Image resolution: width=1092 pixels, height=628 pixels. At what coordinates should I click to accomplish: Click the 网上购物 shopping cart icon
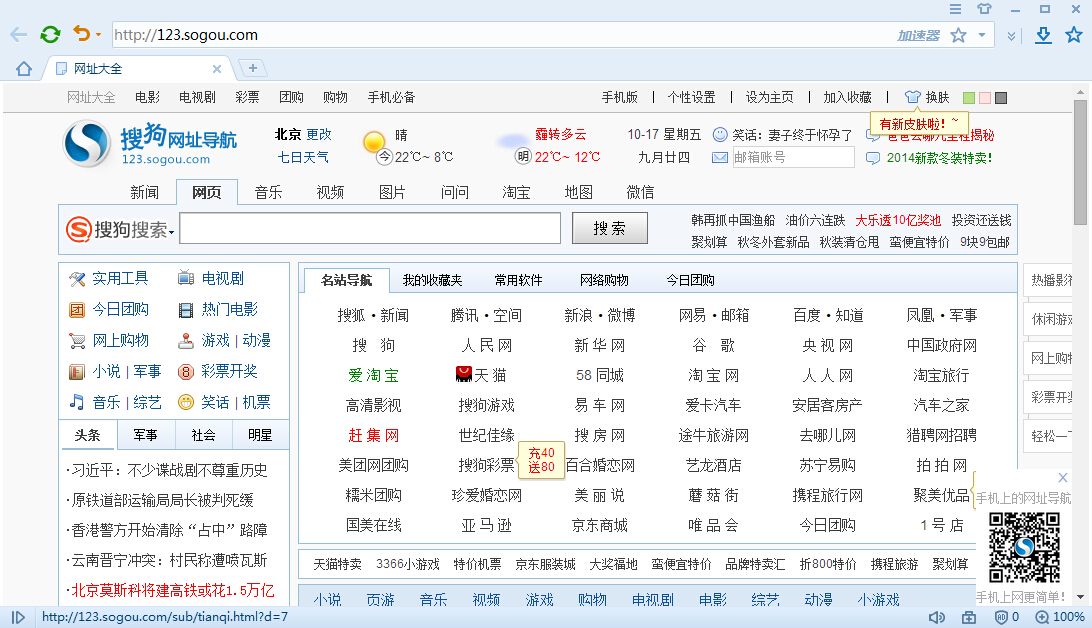(77, 341)
